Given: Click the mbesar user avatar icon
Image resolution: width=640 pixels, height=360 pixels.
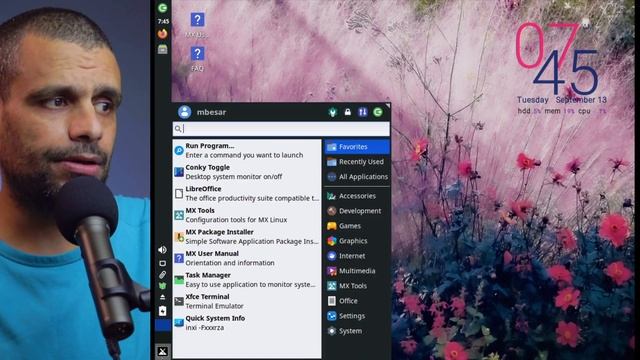Looking at the screenshot, I should point(184,112).
